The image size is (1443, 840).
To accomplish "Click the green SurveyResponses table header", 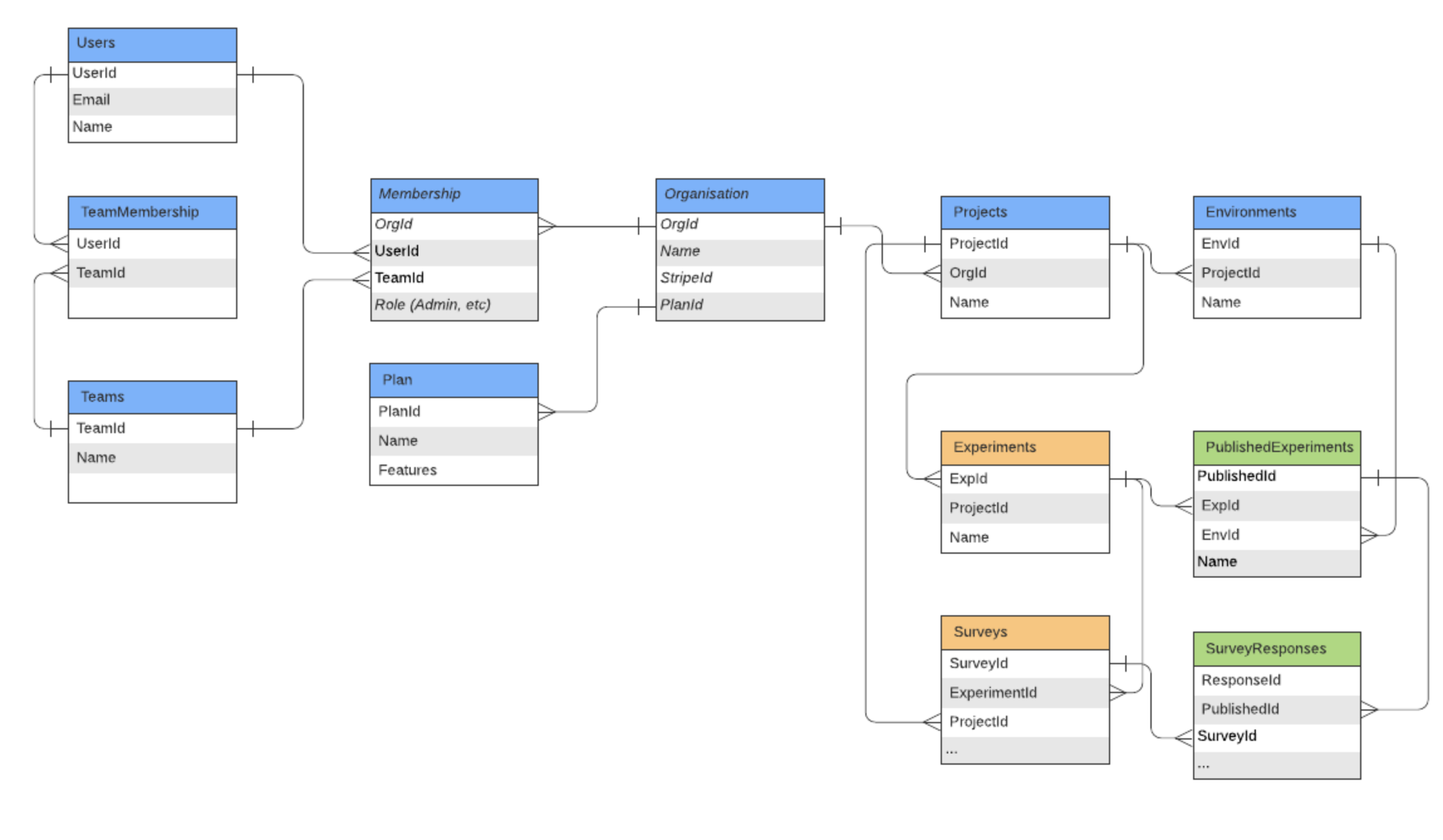I will tap(1277, 649).
